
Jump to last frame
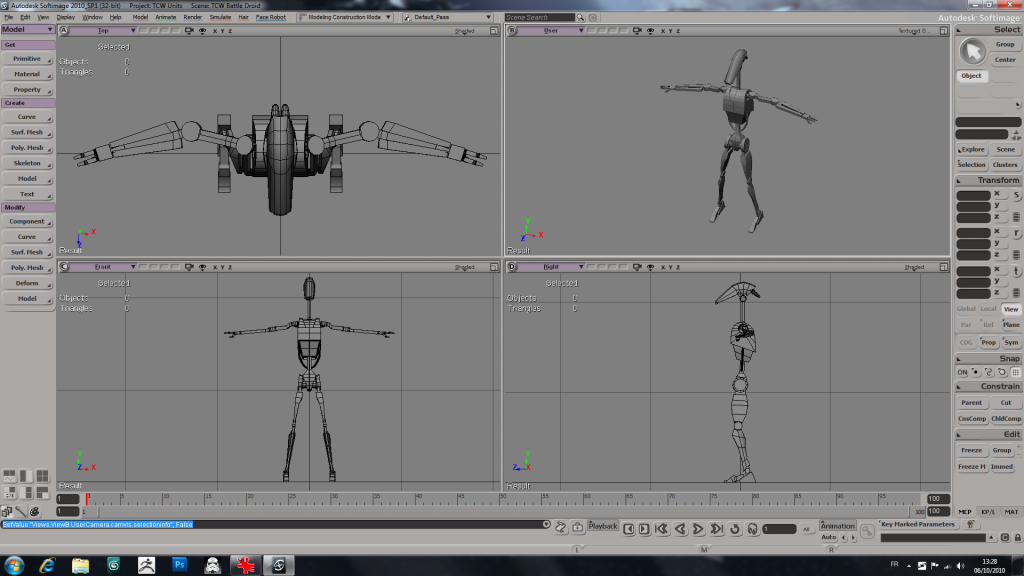[x=716, y=529]
